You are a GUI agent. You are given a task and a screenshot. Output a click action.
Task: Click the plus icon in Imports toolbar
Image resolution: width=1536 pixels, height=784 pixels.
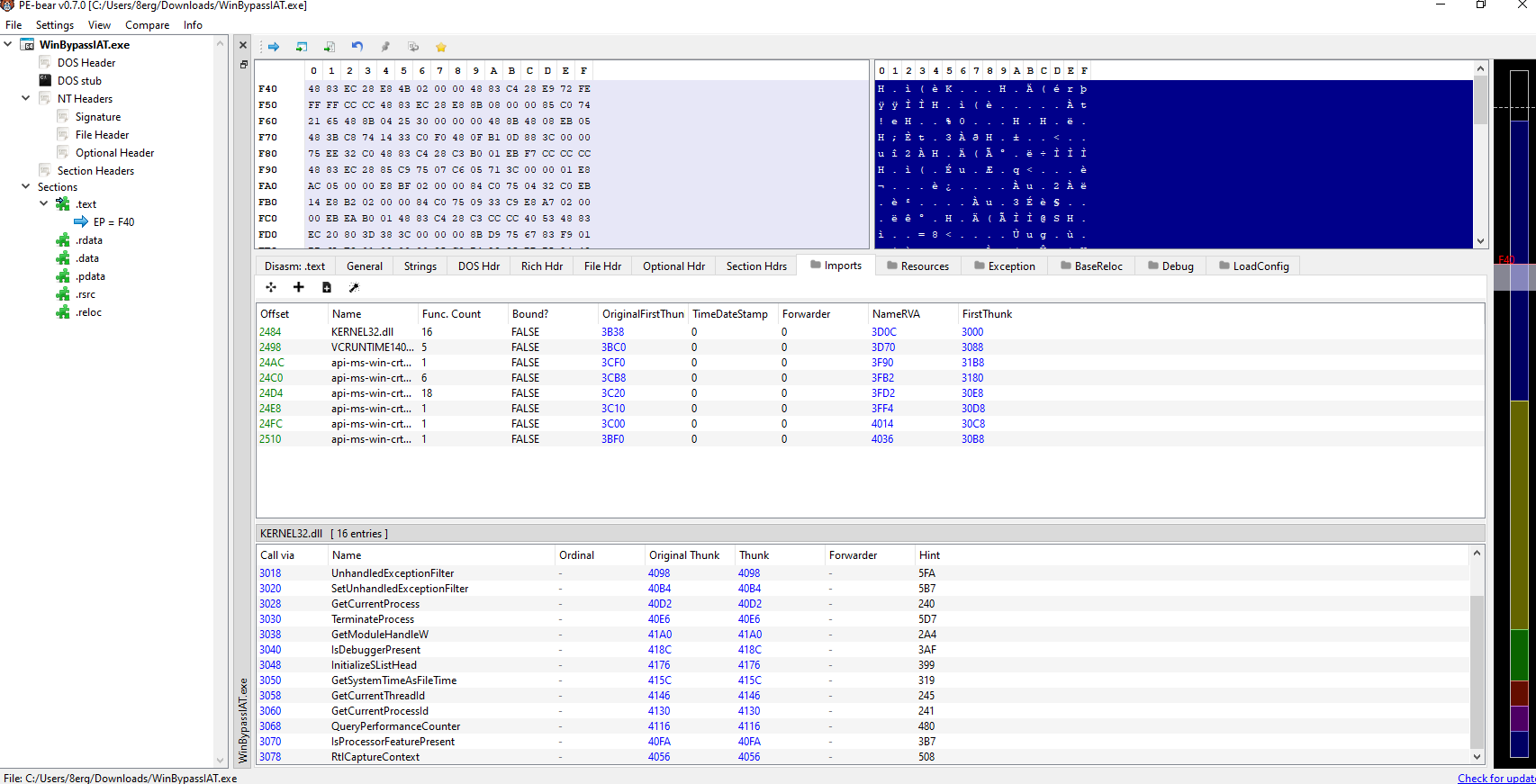coord(299,287)
